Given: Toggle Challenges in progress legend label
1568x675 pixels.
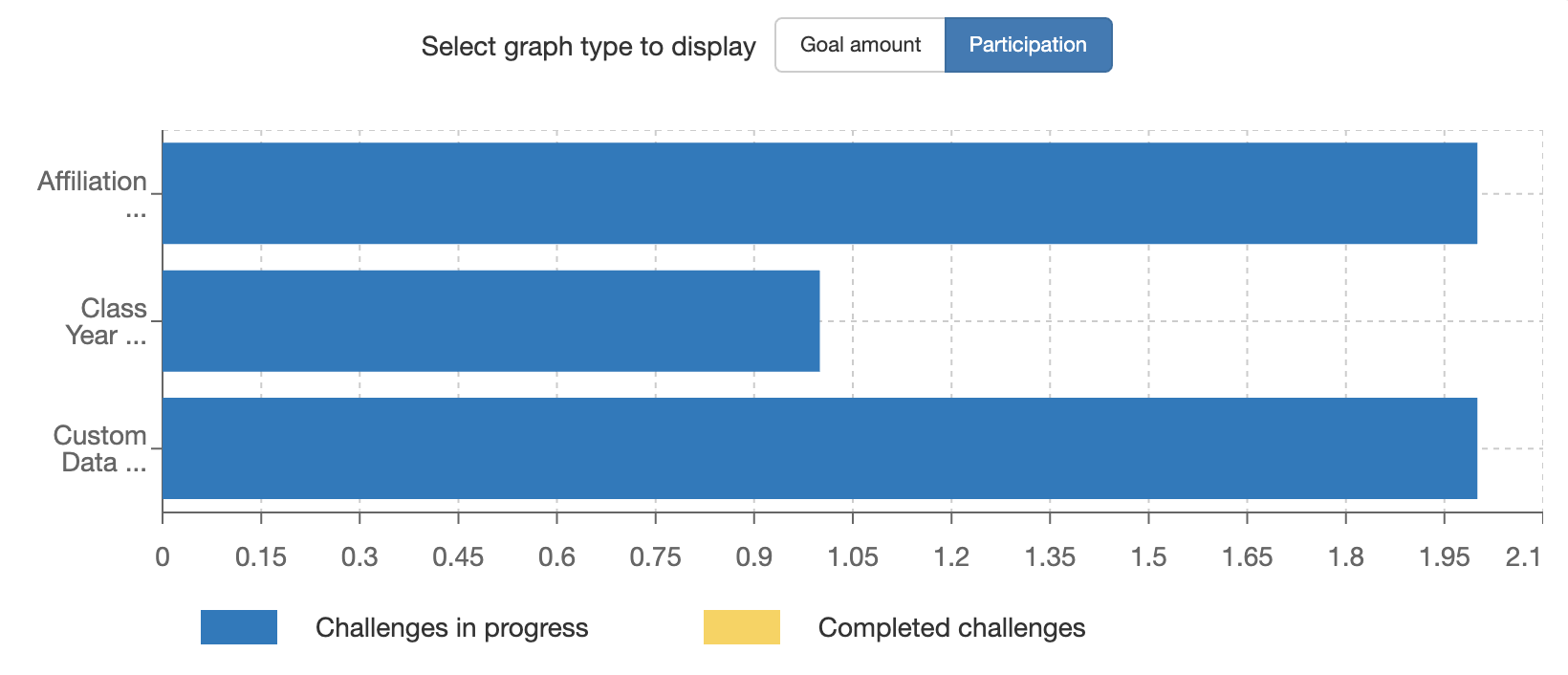Looking at the screenshot, I should pyautogui.click(x=451, y=628).
